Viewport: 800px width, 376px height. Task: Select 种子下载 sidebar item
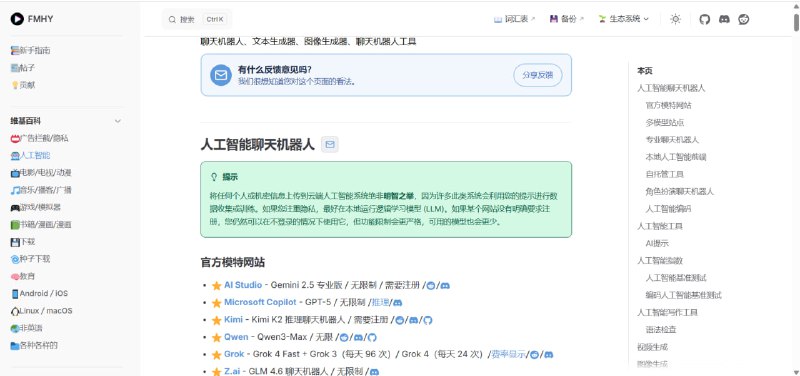tap(31, 259)
